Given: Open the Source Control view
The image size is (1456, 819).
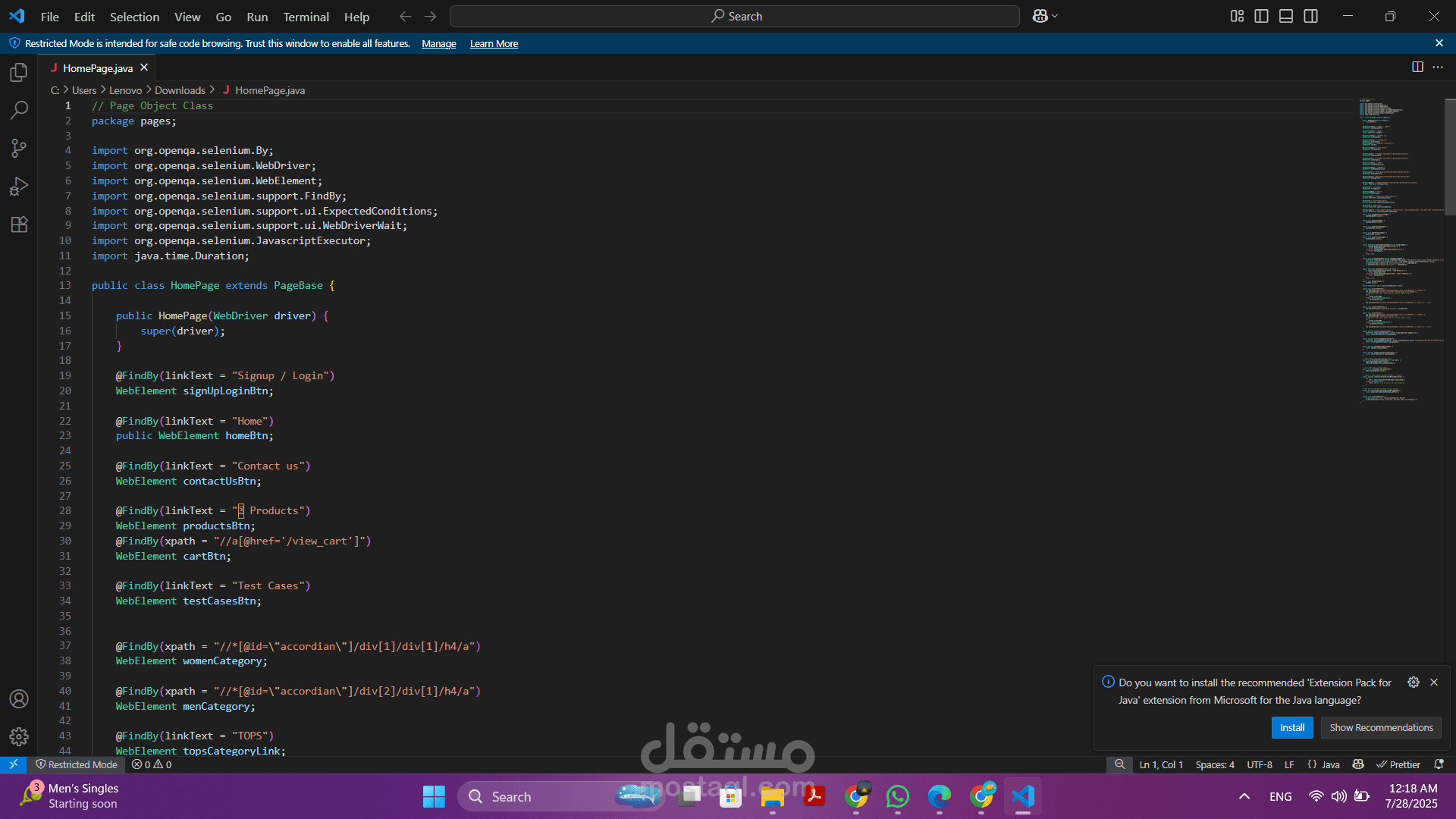Looking at the screenshot, I should [19, 149].
